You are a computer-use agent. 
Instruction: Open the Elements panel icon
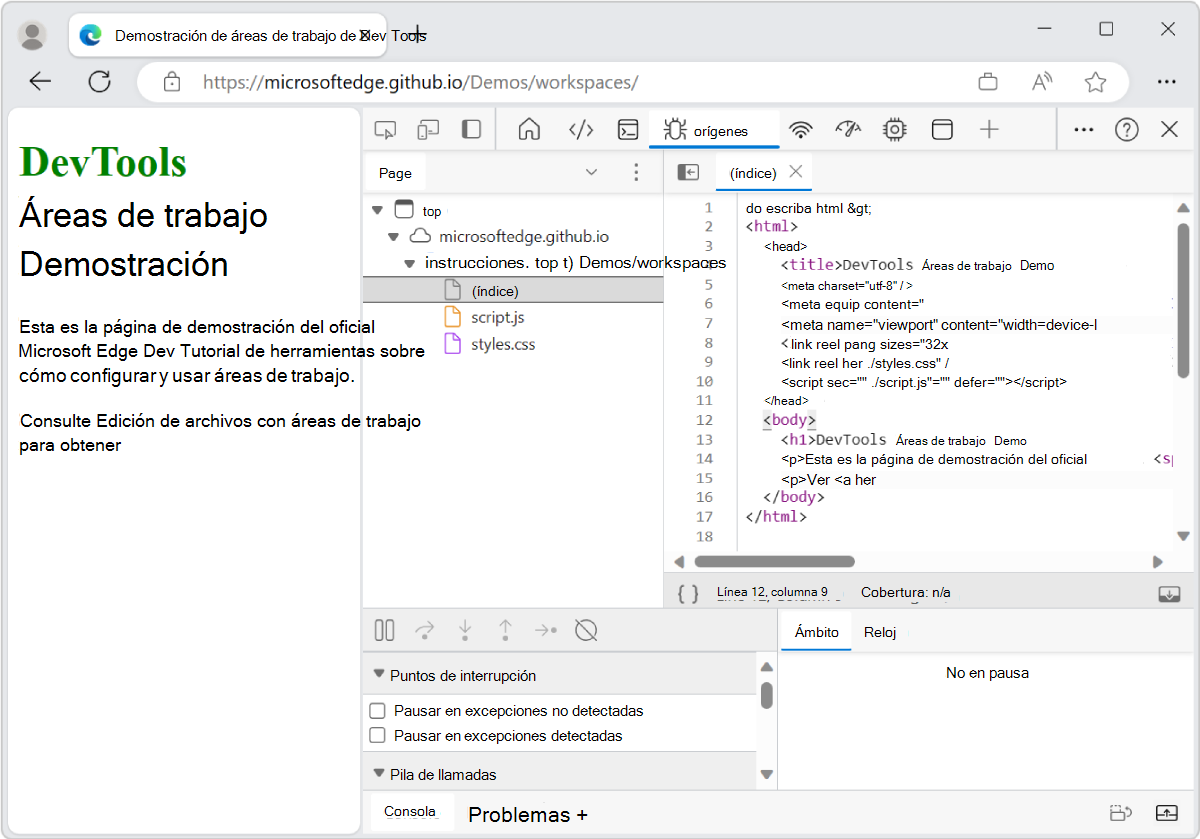(x=581, y=129)
